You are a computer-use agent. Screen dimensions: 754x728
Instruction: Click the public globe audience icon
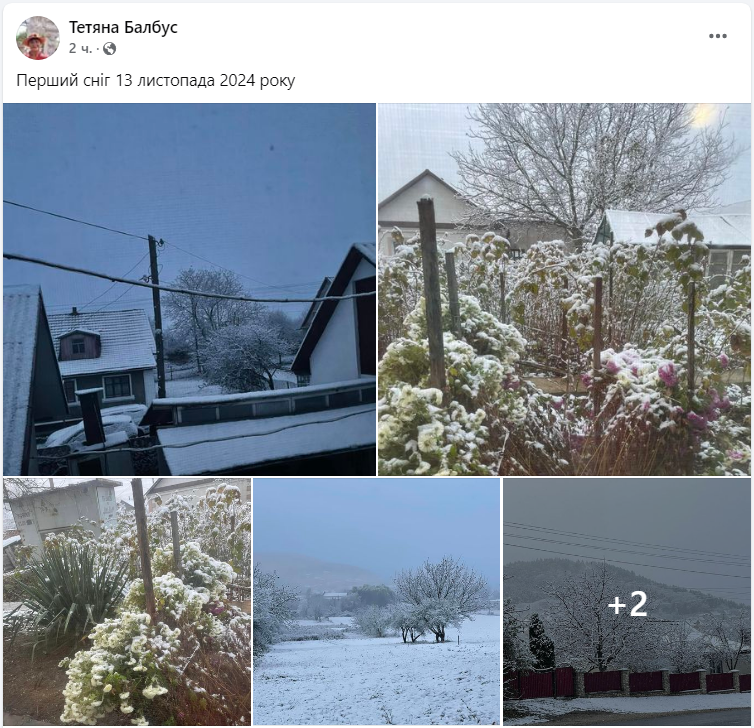point(110,49)
